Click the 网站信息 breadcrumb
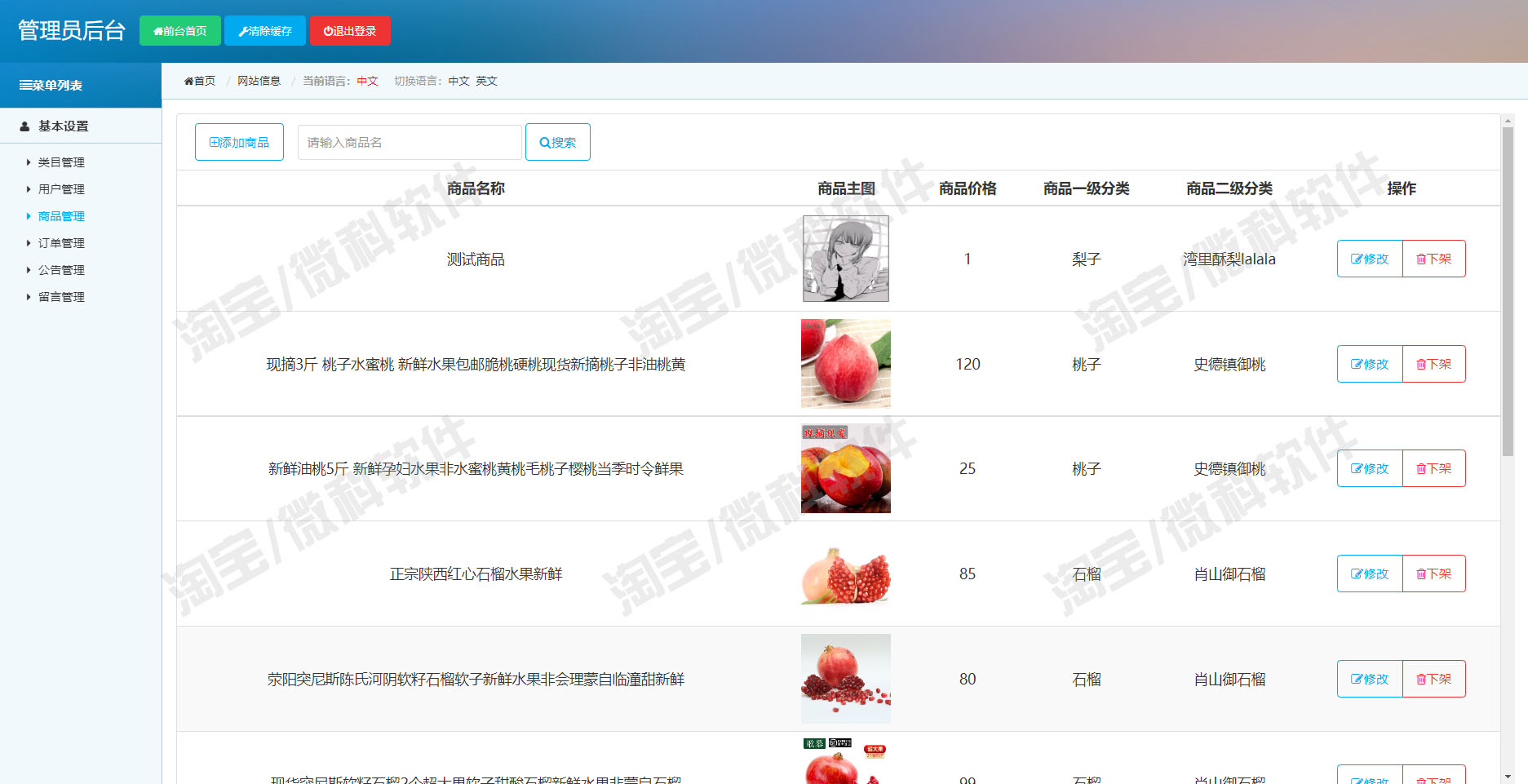Screen dimensions: 1528x784 click(x=259, y=81)
